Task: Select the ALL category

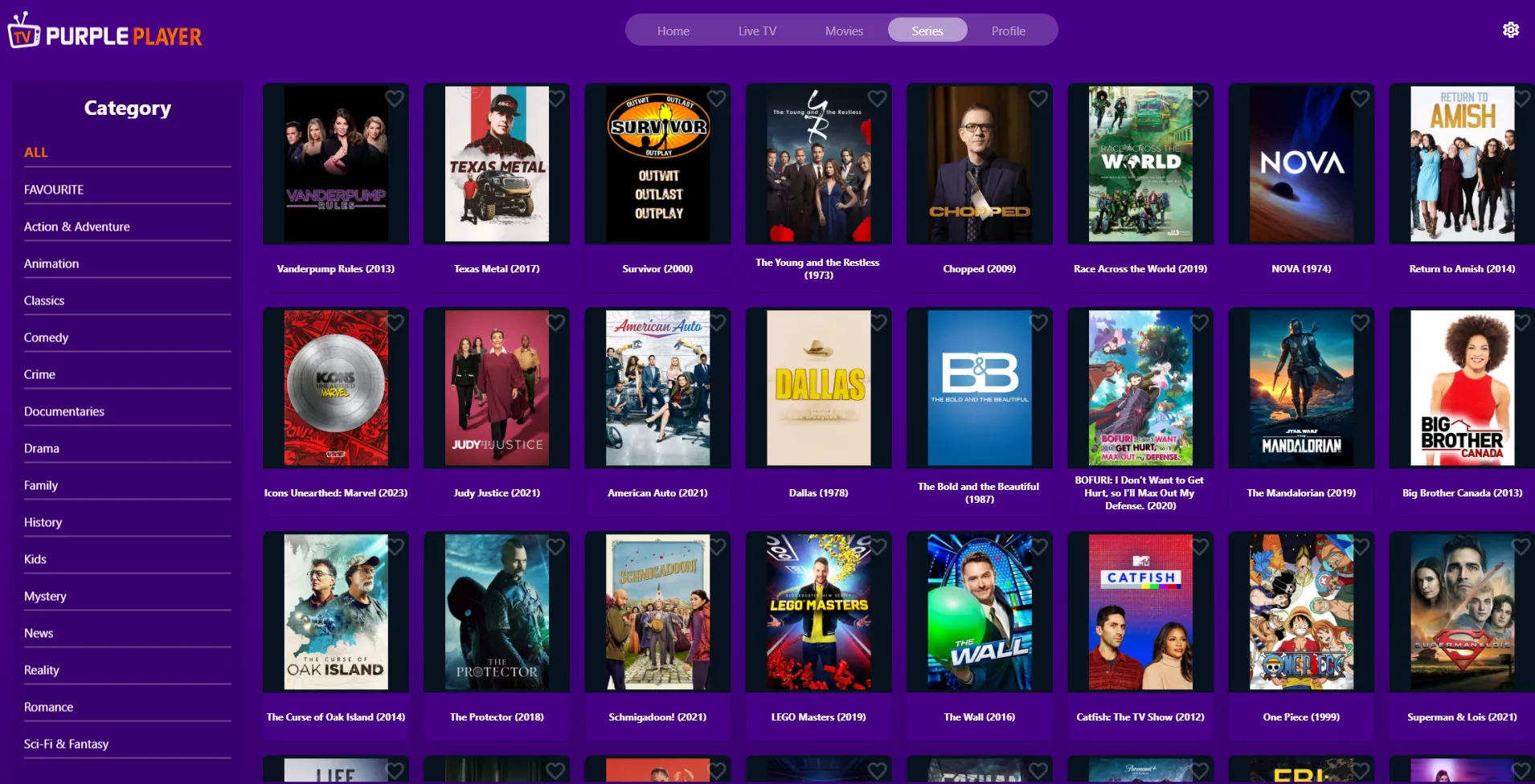Action: click(128, 153)
